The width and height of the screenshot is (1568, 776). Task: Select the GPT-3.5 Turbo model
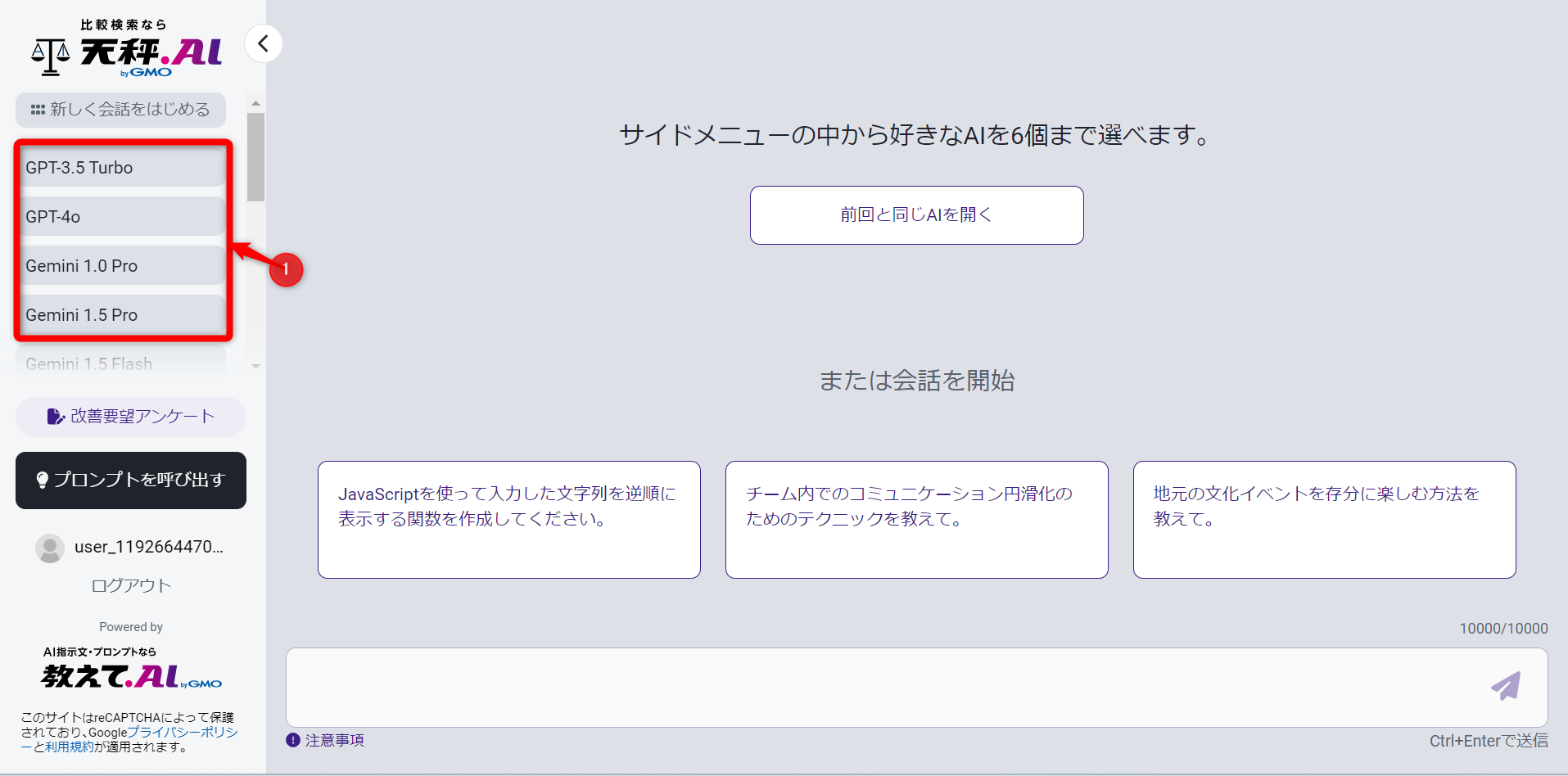coord(120,168)
